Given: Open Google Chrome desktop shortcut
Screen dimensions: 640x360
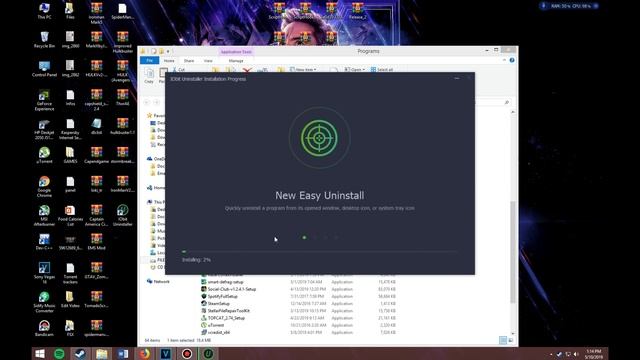Looking at the screenshot, I should point(44,187).
